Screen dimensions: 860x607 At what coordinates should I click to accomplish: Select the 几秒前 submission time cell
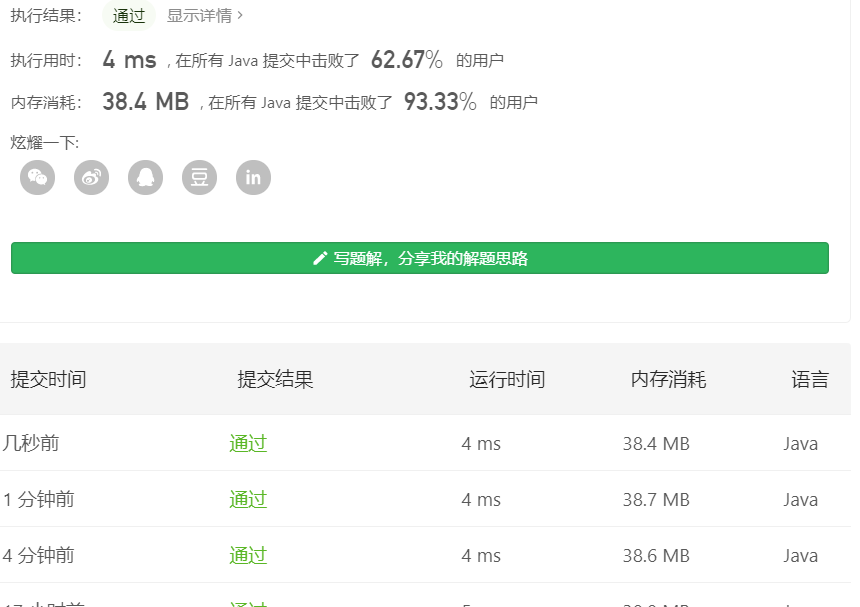pyautogui.click(x=31, y=443)
